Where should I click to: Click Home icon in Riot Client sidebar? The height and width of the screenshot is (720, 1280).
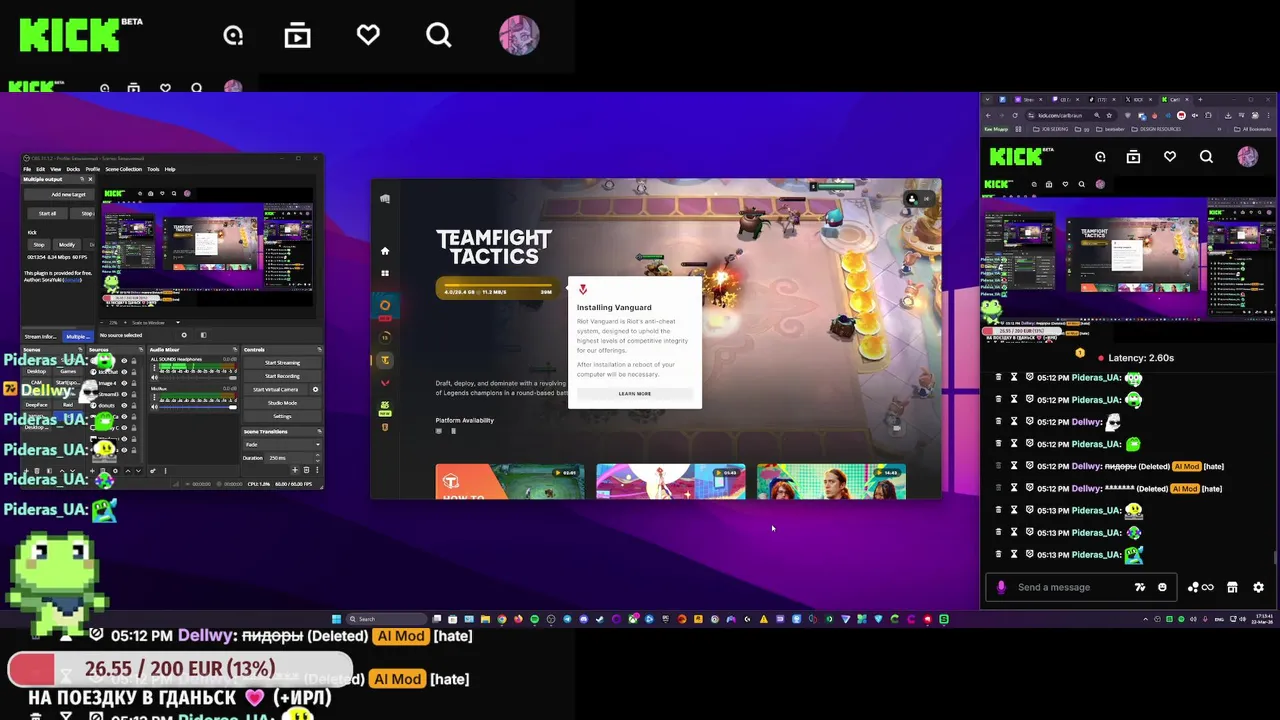click(385, 250)
